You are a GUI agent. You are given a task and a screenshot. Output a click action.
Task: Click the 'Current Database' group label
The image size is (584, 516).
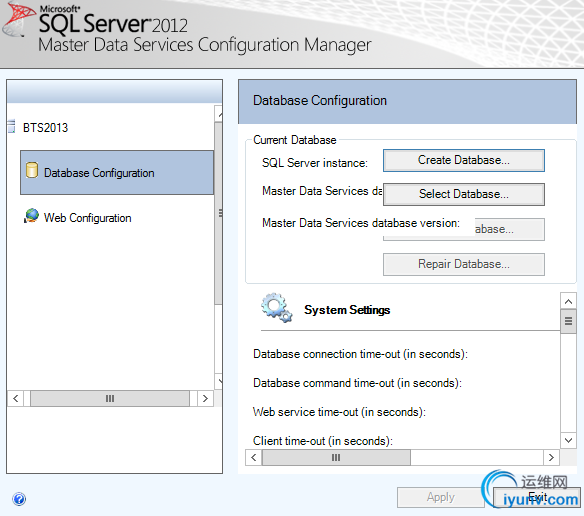[x=295, y=140]
